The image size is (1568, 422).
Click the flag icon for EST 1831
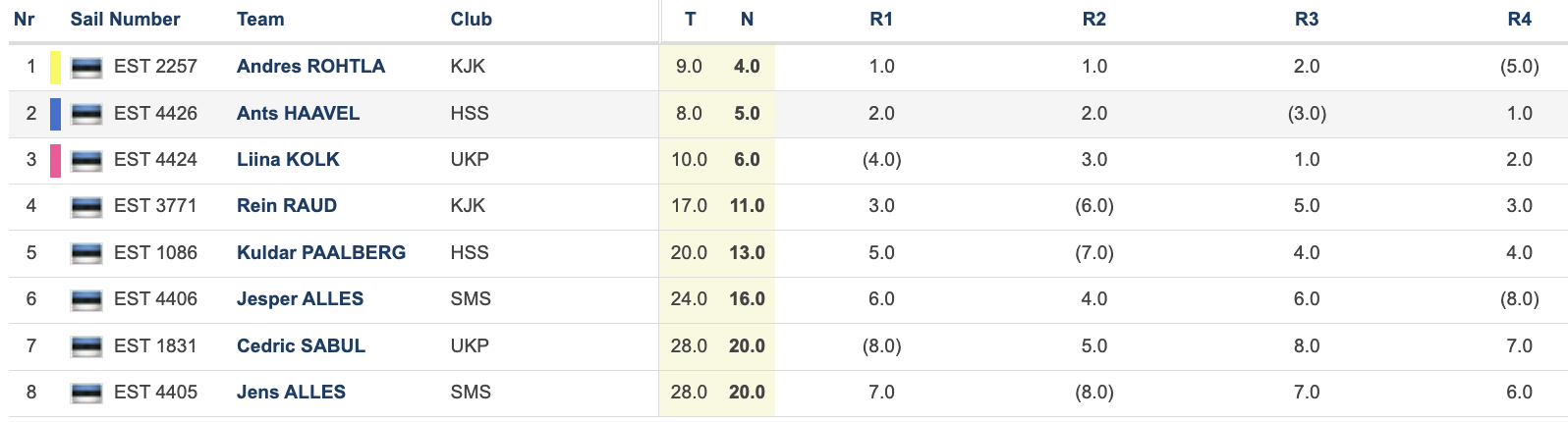click(86, 346)
